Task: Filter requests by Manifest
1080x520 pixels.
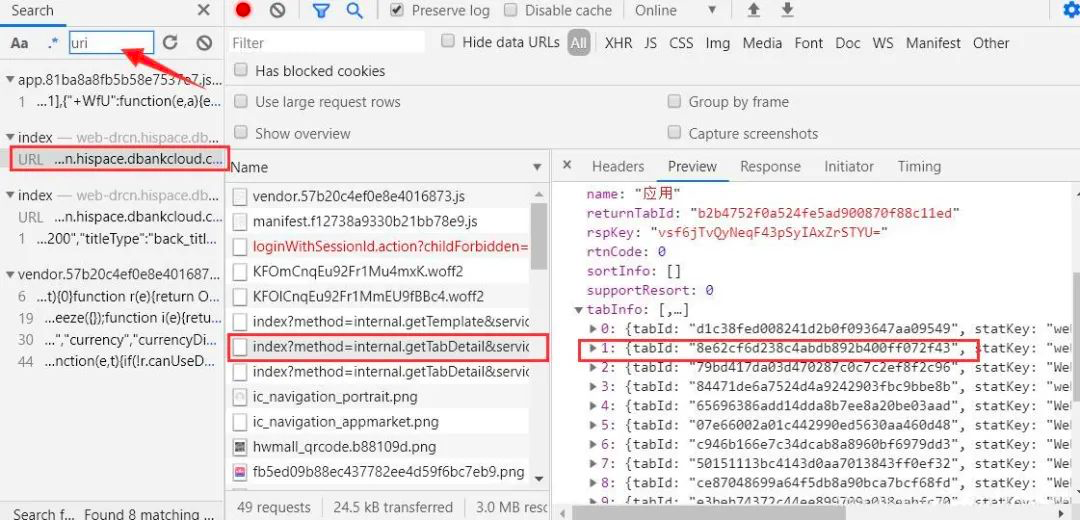Action: click(933, 43)
